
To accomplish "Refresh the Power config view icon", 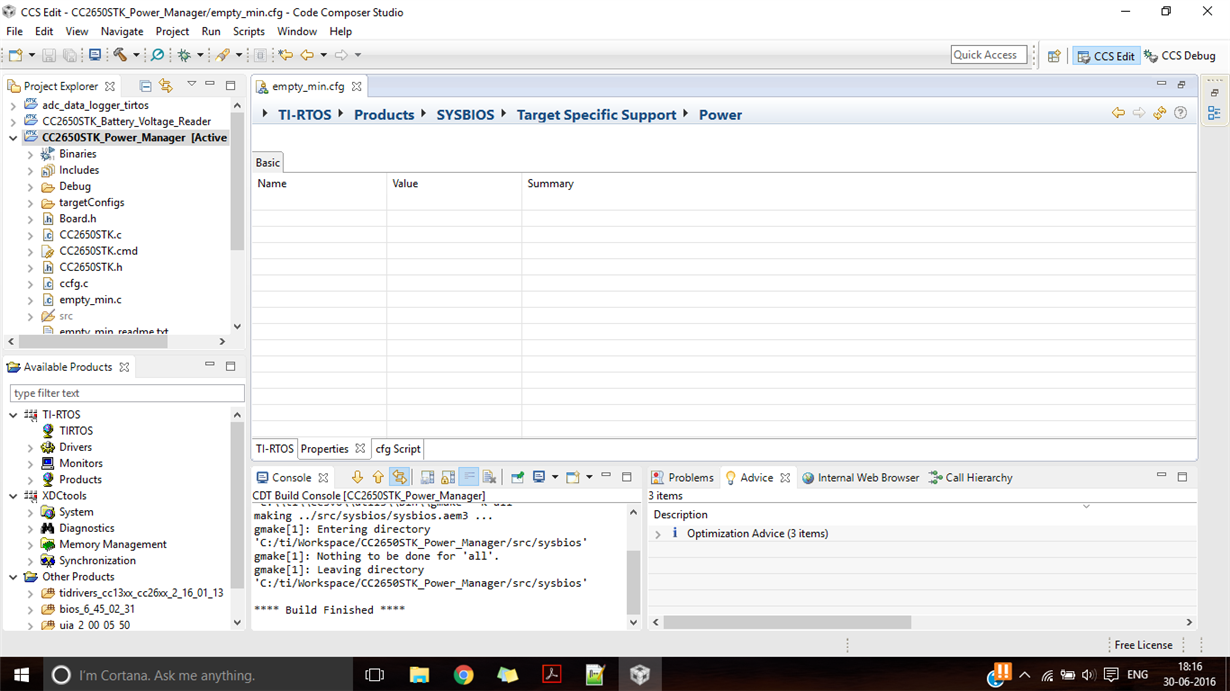I will click(x=1160, y=113).
